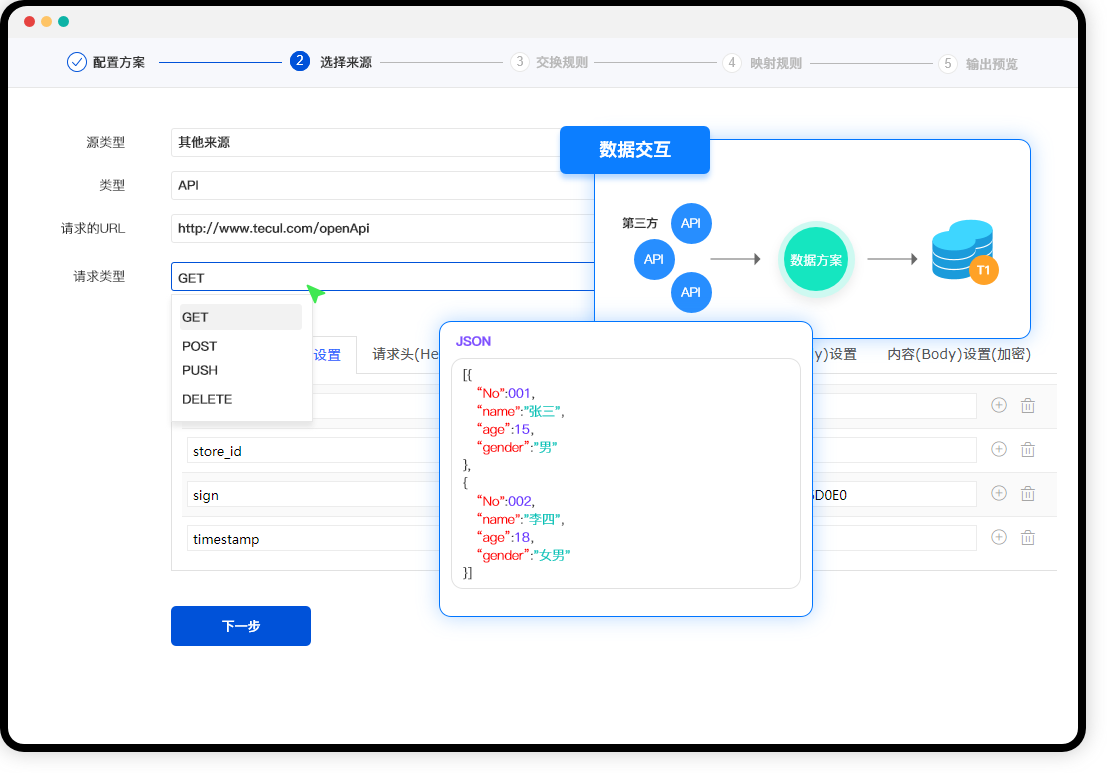Choose DELETE from the request type list
The image size is (1107, 773).
tap(207, 399)
